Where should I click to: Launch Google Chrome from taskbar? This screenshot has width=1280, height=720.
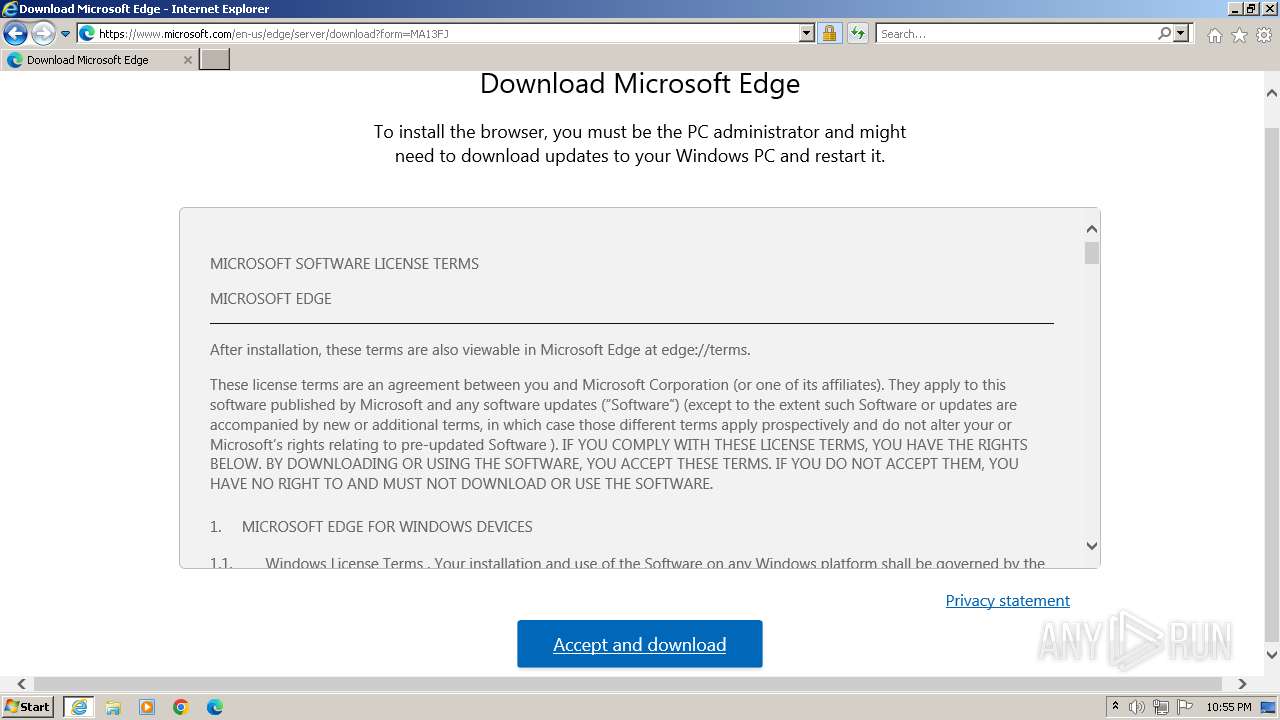(181, 707)
